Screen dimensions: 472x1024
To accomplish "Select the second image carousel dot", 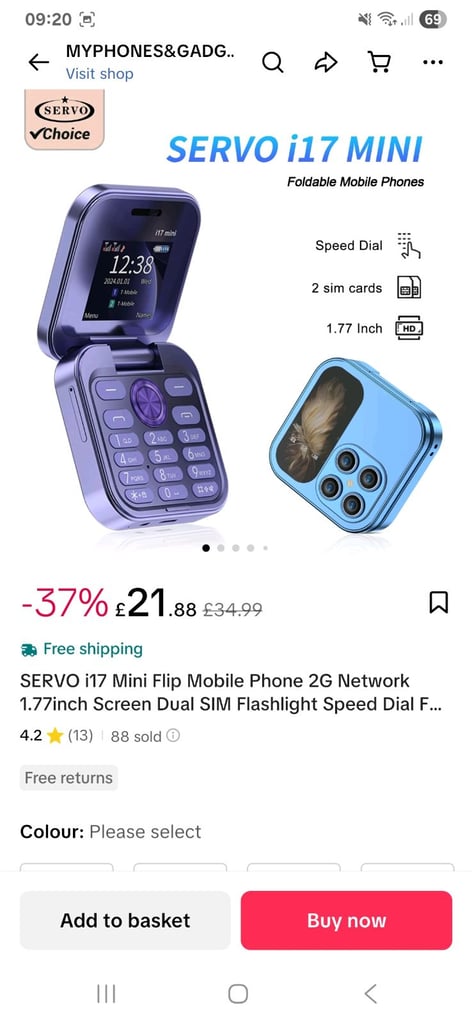I will 221,548.
